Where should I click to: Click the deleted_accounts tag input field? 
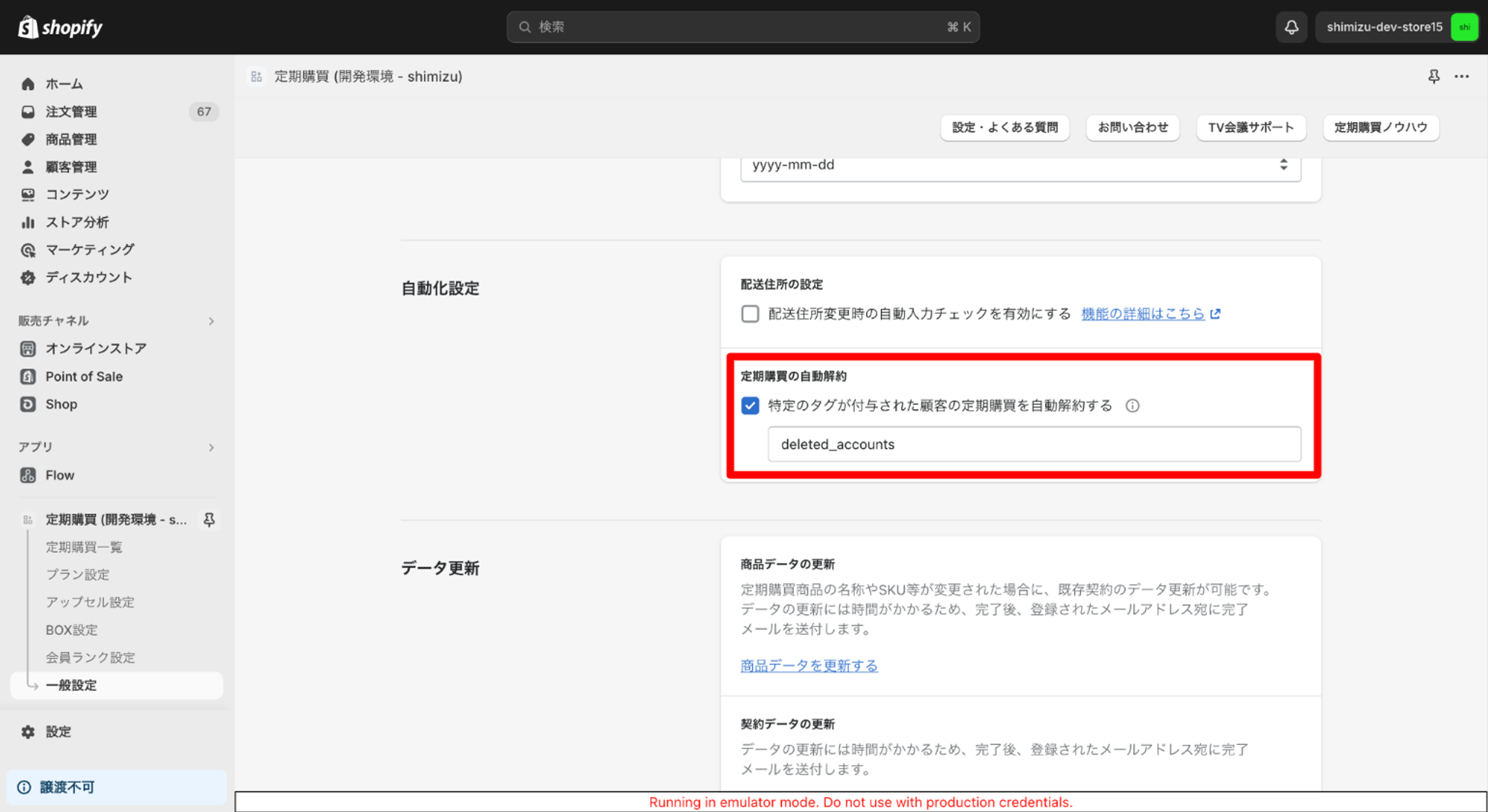[x=1034, y=445]
